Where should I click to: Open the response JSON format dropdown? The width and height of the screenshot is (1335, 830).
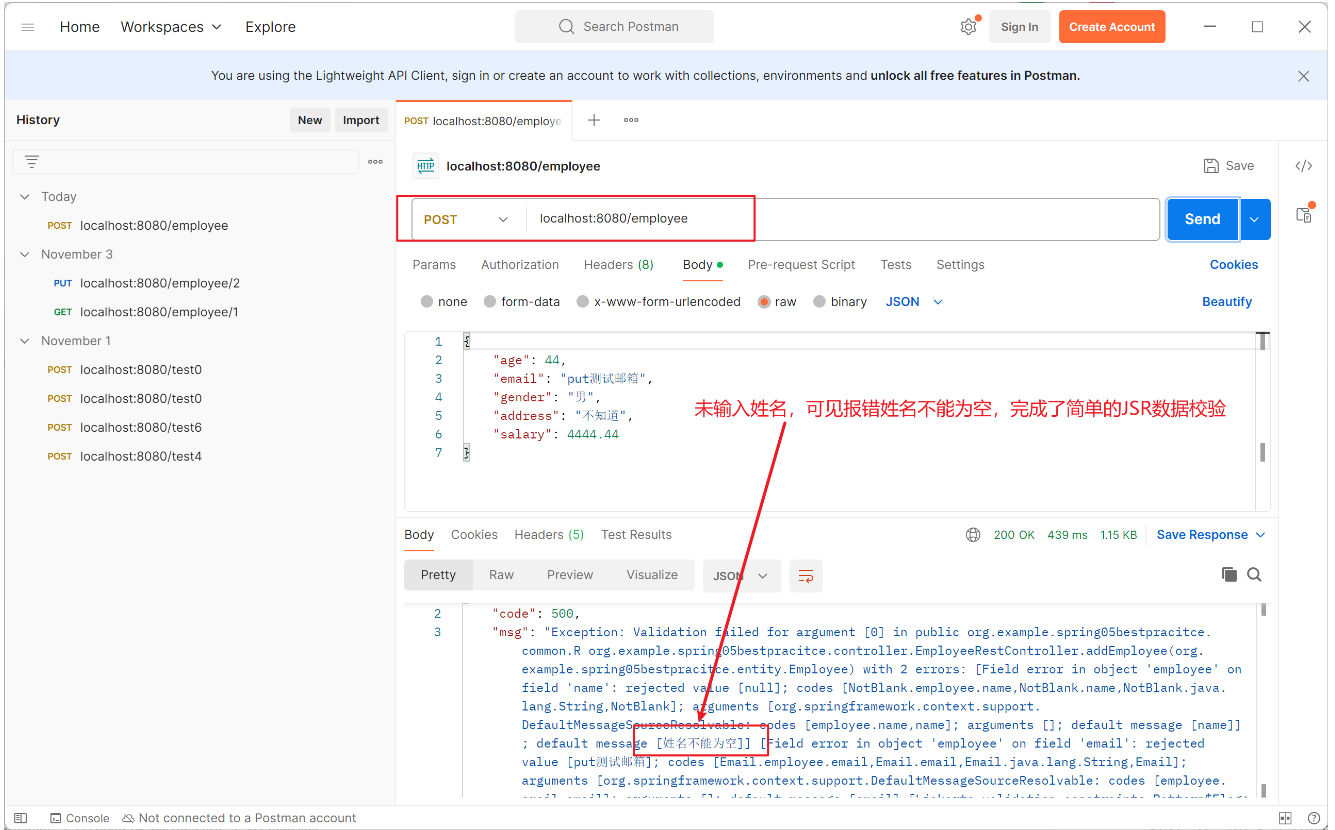pos(741,576)
